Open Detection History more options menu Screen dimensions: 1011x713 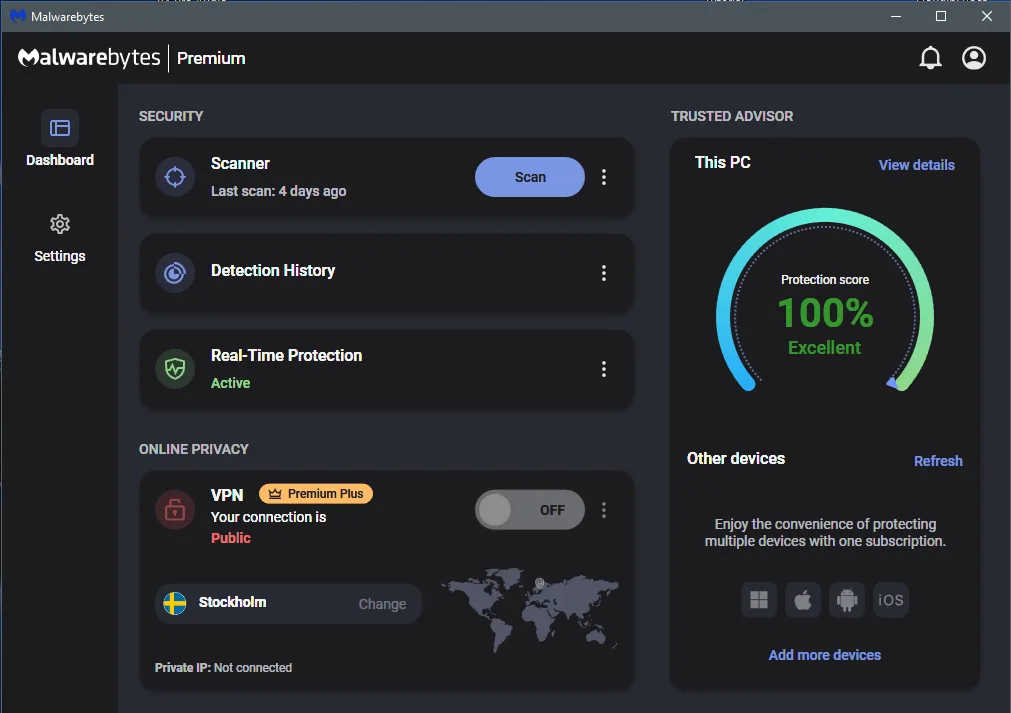click(604, 273)
